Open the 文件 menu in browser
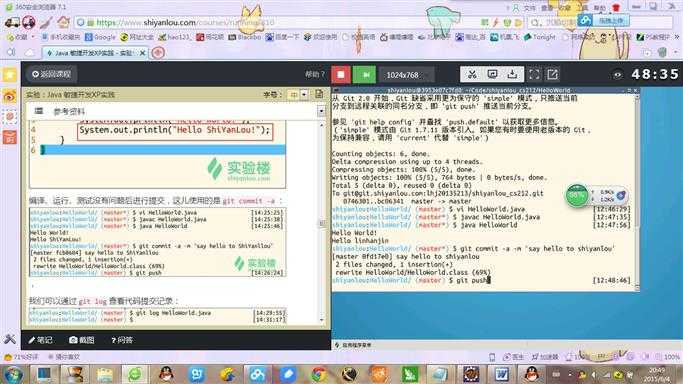 529,7
